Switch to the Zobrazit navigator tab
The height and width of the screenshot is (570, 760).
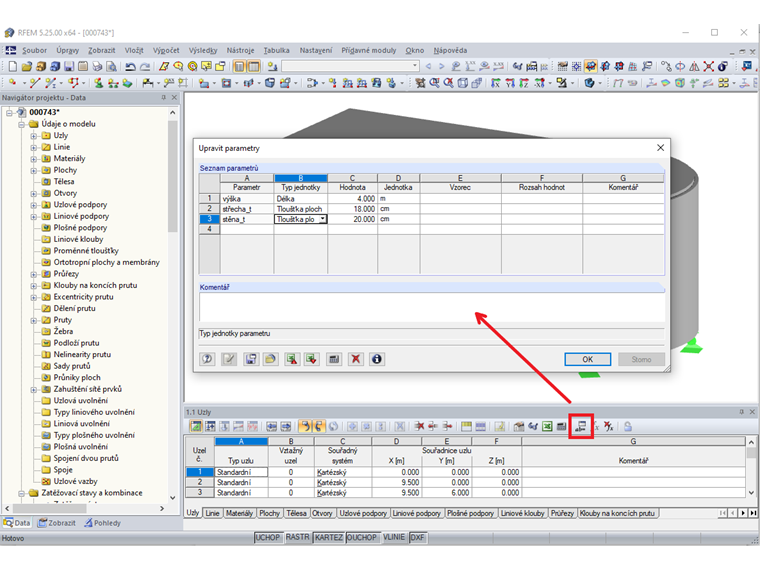tap(57, 523)
